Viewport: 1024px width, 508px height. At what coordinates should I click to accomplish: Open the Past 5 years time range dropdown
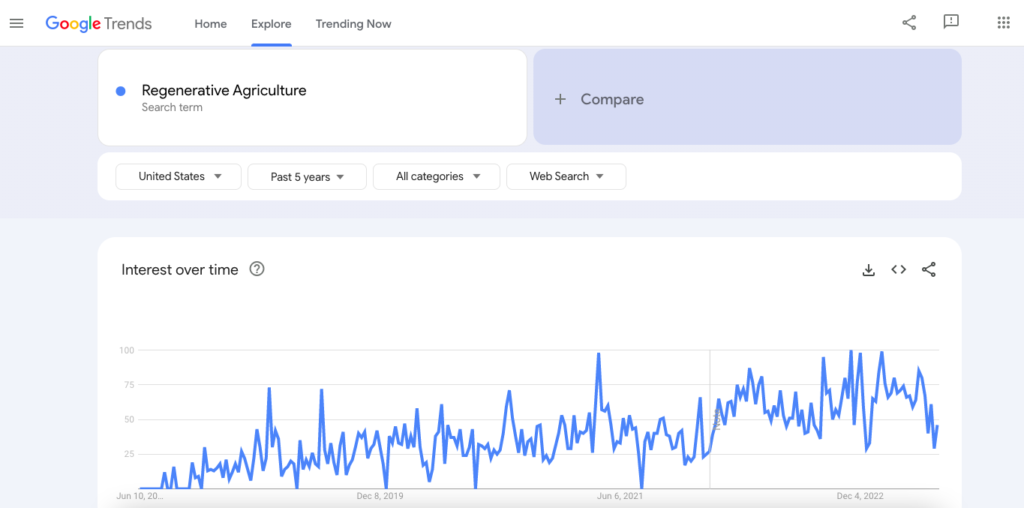click(x=307, y=177)
